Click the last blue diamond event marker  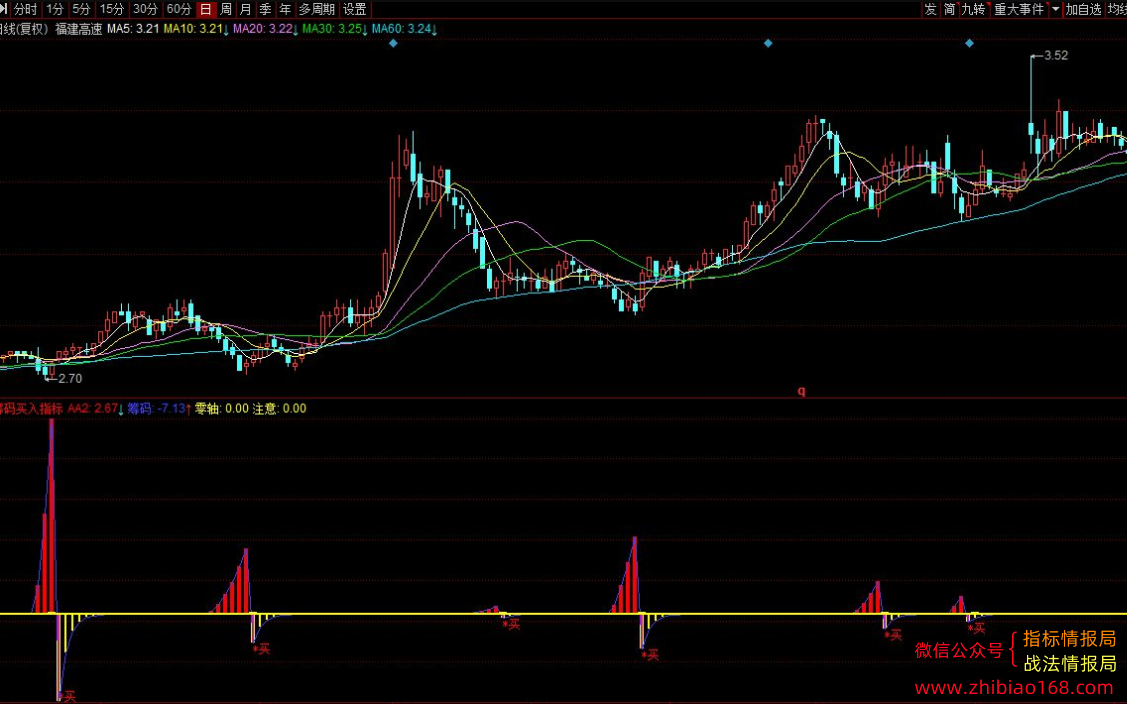coord(970,43)
